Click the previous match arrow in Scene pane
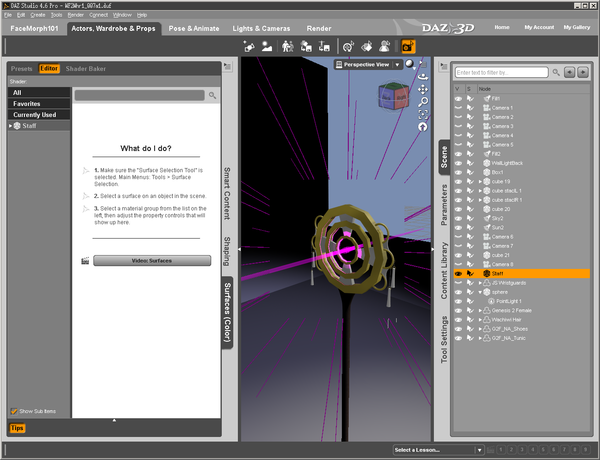600x460 pixels. click(x=569, y=72)
